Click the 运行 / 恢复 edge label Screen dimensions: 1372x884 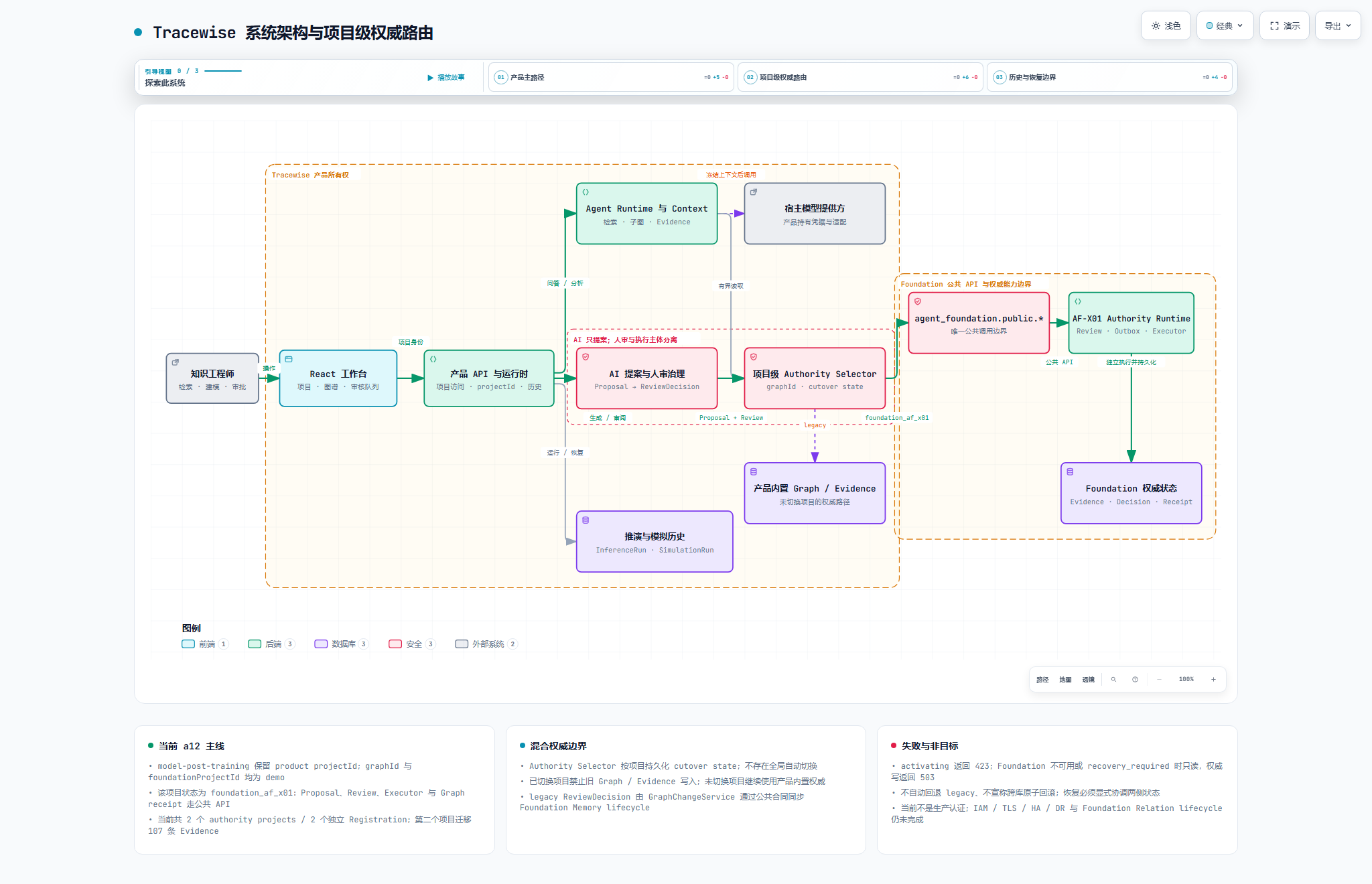pyautogui.click(x=565, y=453)
